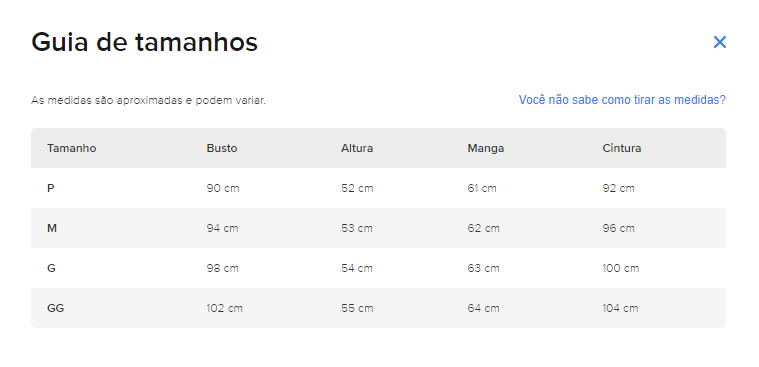Click the 90 cm Busto value
Viewport: 759px width, 367px height.
pyautogui.click(x=223, y=188)
